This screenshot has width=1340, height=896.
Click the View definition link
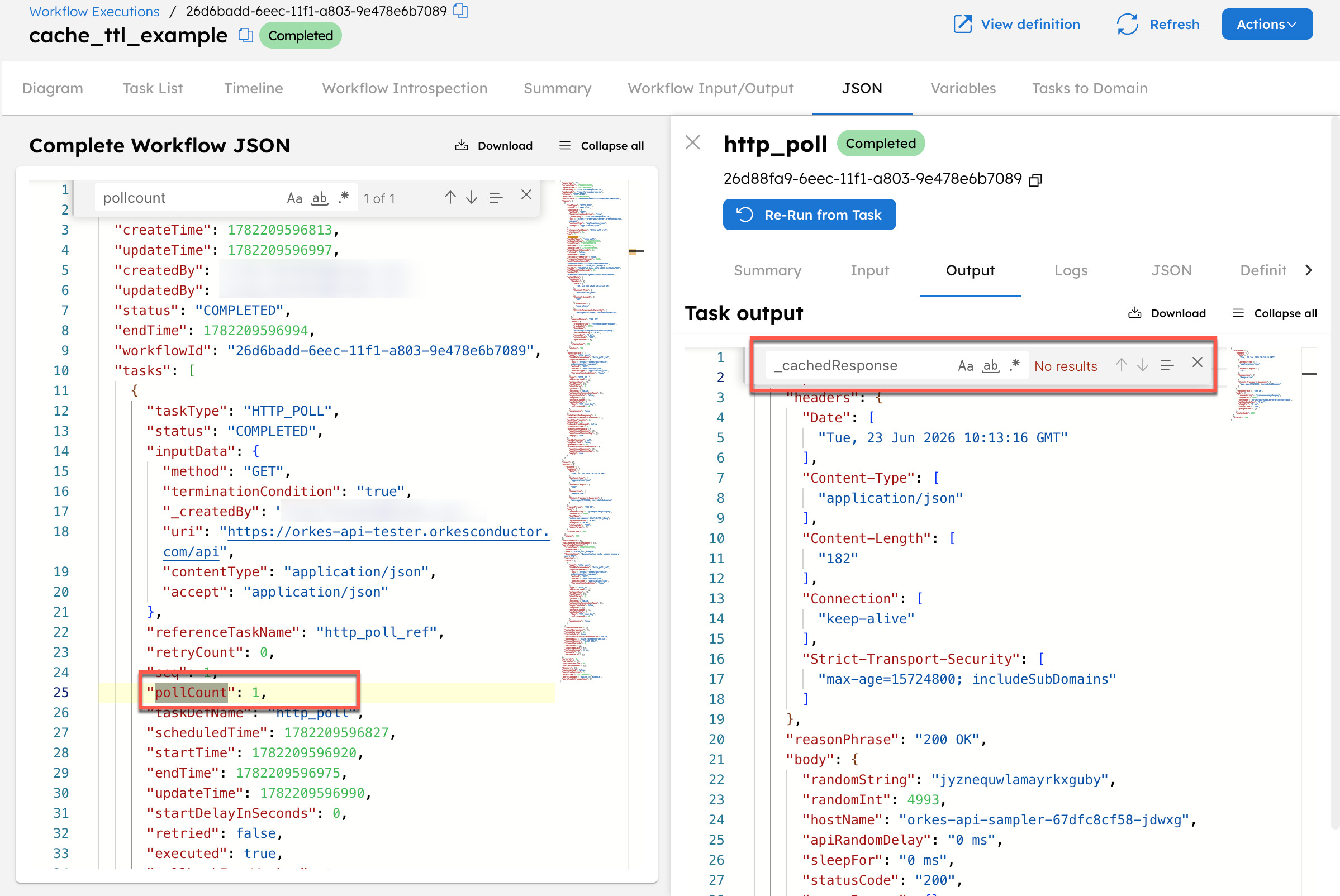click(x=1016, y=24)
